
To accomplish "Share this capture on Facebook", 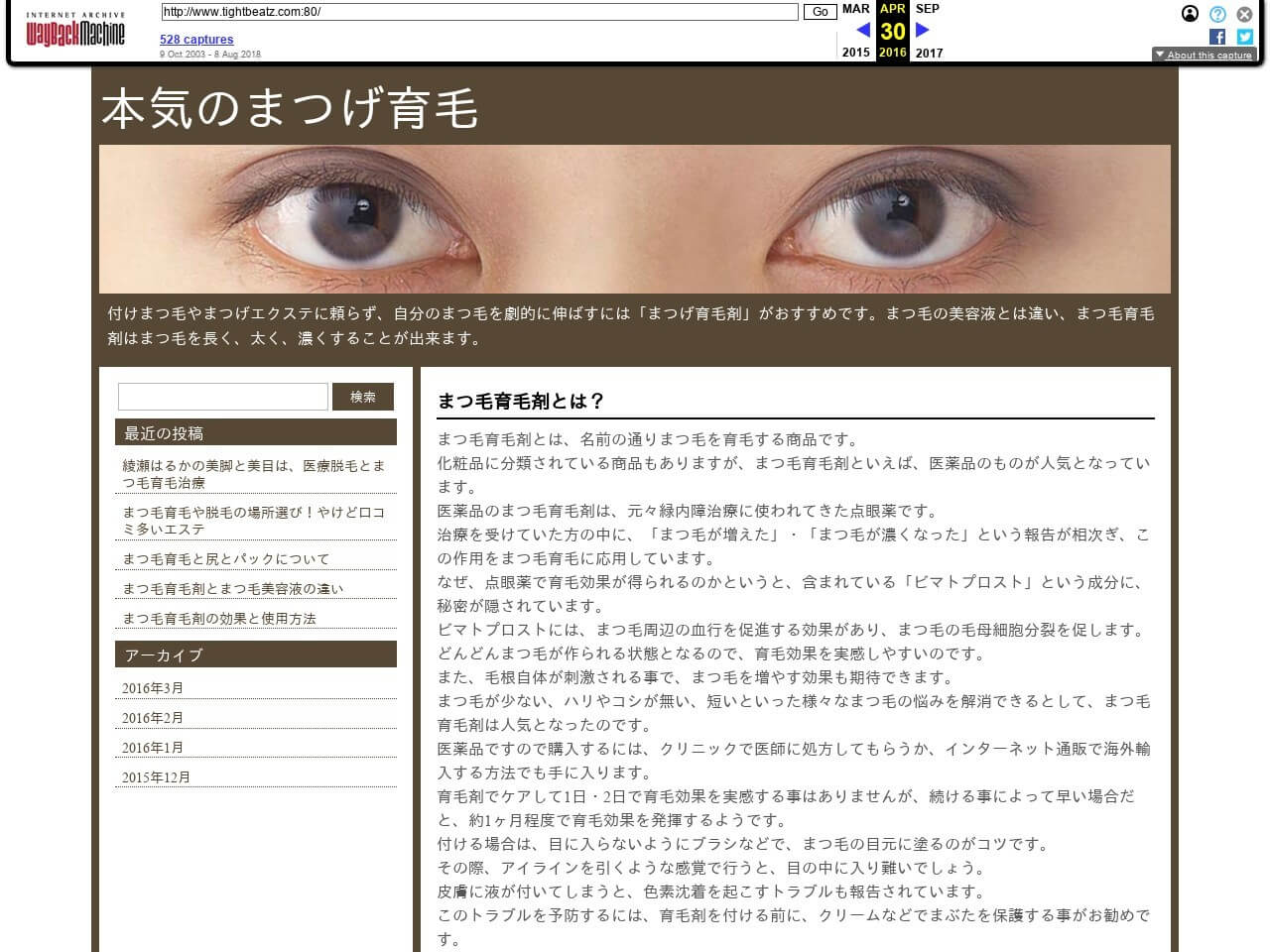I will point(1217,37).
